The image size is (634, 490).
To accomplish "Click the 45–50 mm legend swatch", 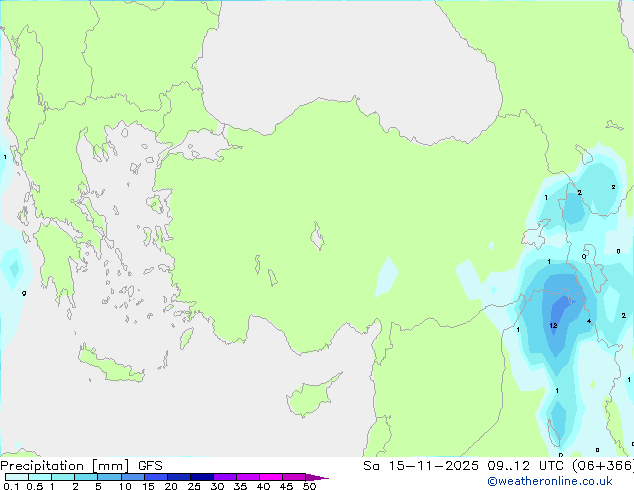I will 294,477.
